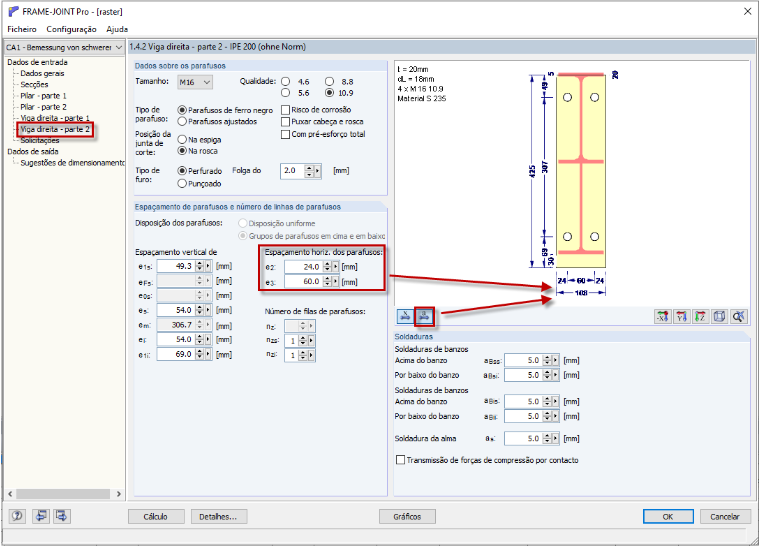Enable Com pré-esforço total checkbox
The width and height of the screenshot is (760, 546).
[x=285, y=134]
